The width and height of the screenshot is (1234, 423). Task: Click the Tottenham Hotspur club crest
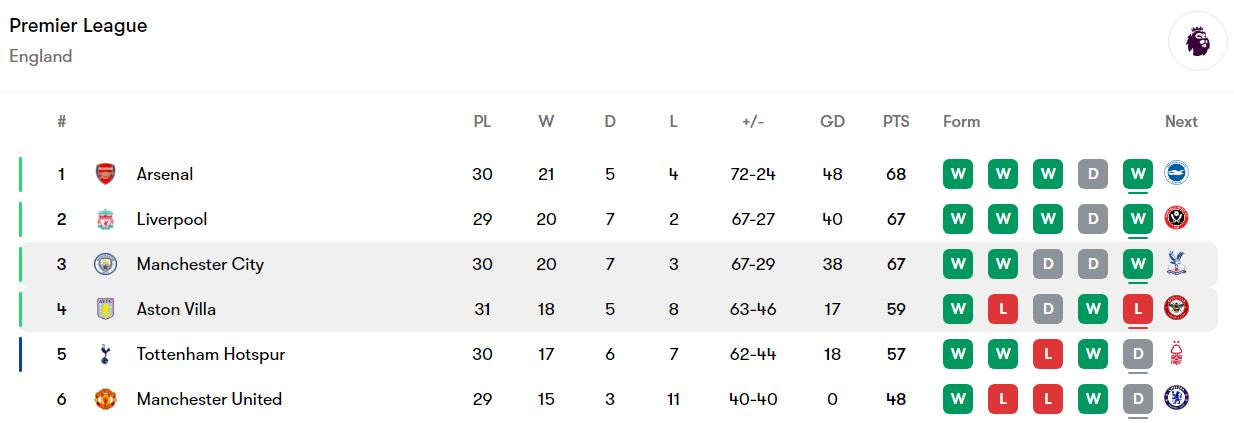105,354
